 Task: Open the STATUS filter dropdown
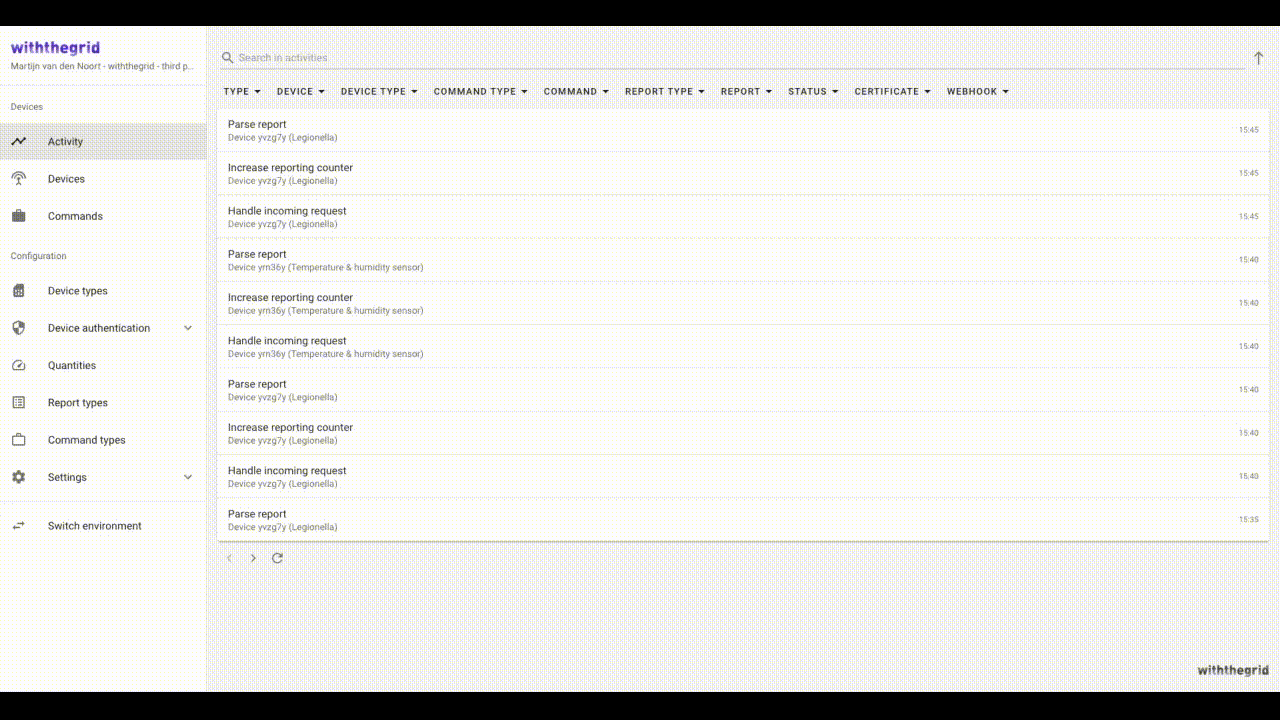pyautogui.click(x=812, y=91)
